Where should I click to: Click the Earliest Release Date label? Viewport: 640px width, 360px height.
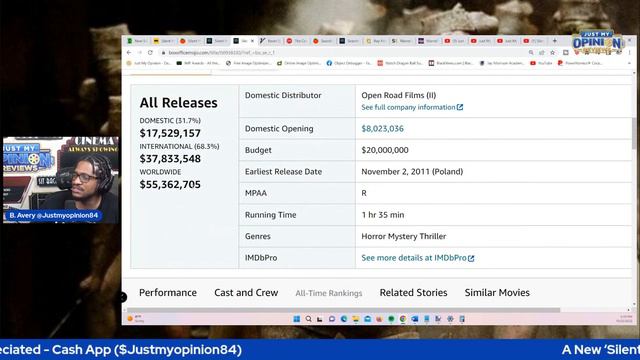(283, 171)
